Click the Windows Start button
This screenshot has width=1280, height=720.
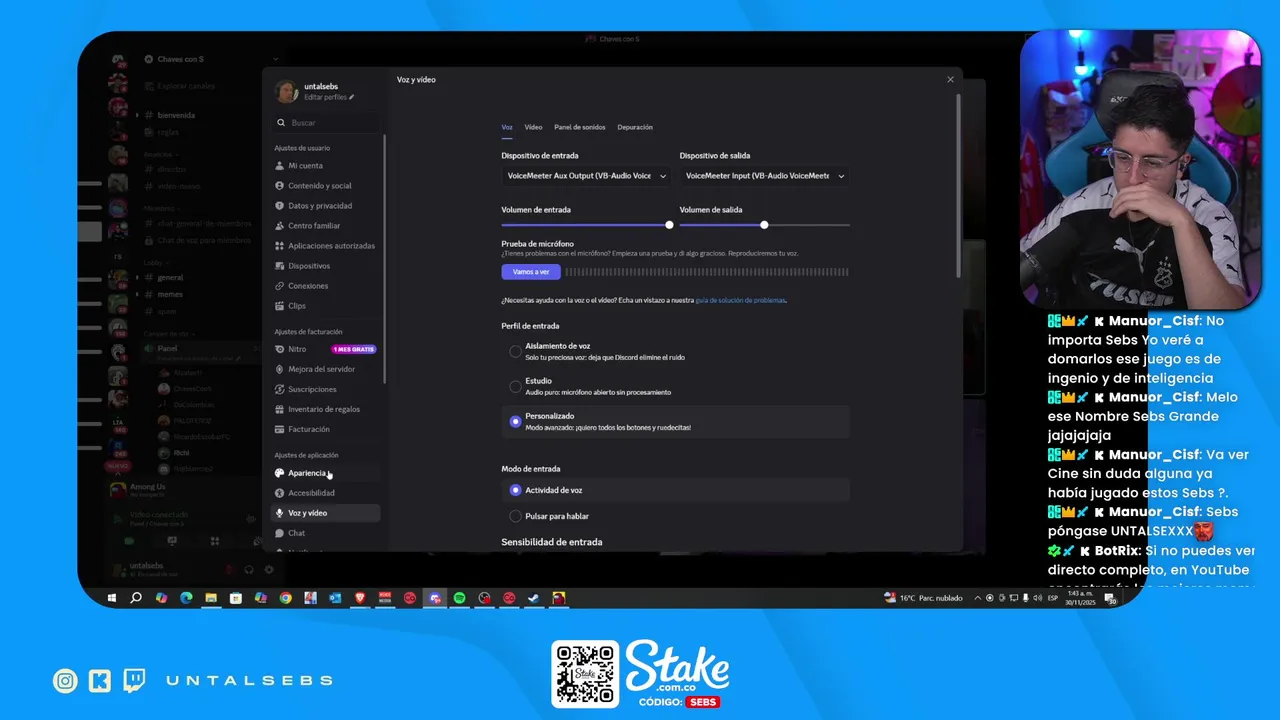click(x=112, y=598)
